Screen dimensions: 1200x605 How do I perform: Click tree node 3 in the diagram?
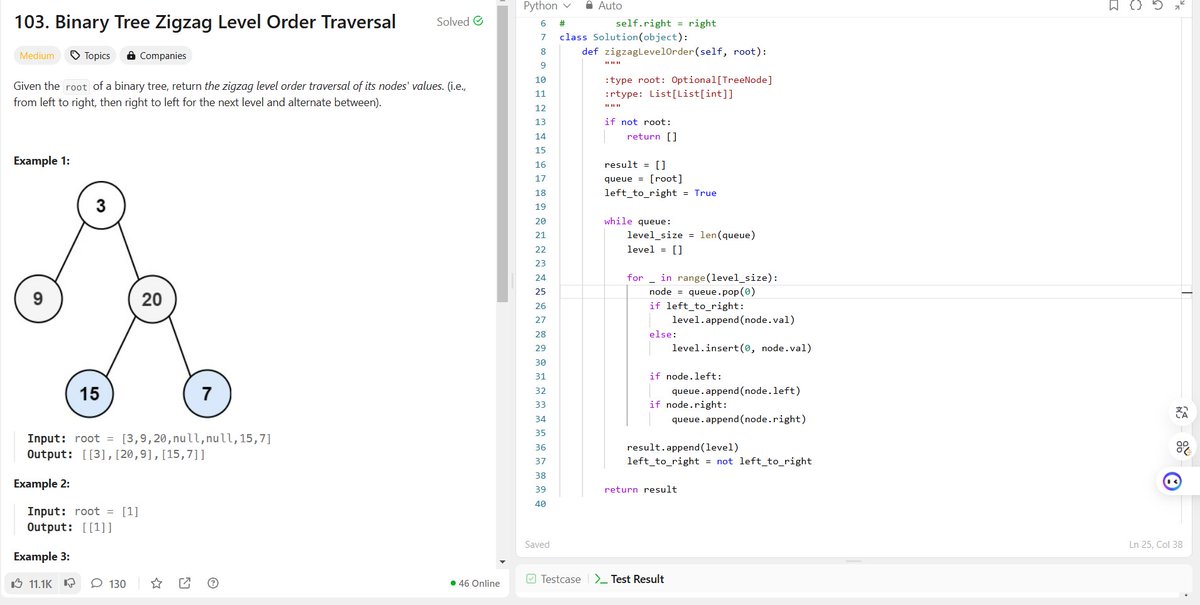101,207
